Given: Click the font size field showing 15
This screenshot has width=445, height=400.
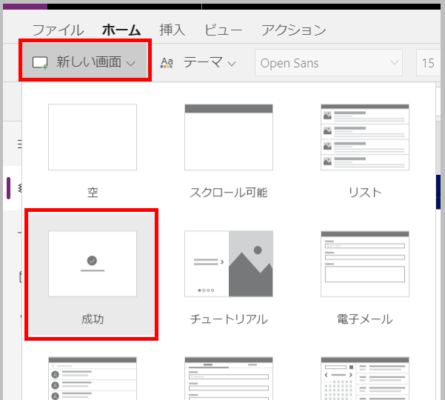Looking at the screenshot, I should pos(428,63).
